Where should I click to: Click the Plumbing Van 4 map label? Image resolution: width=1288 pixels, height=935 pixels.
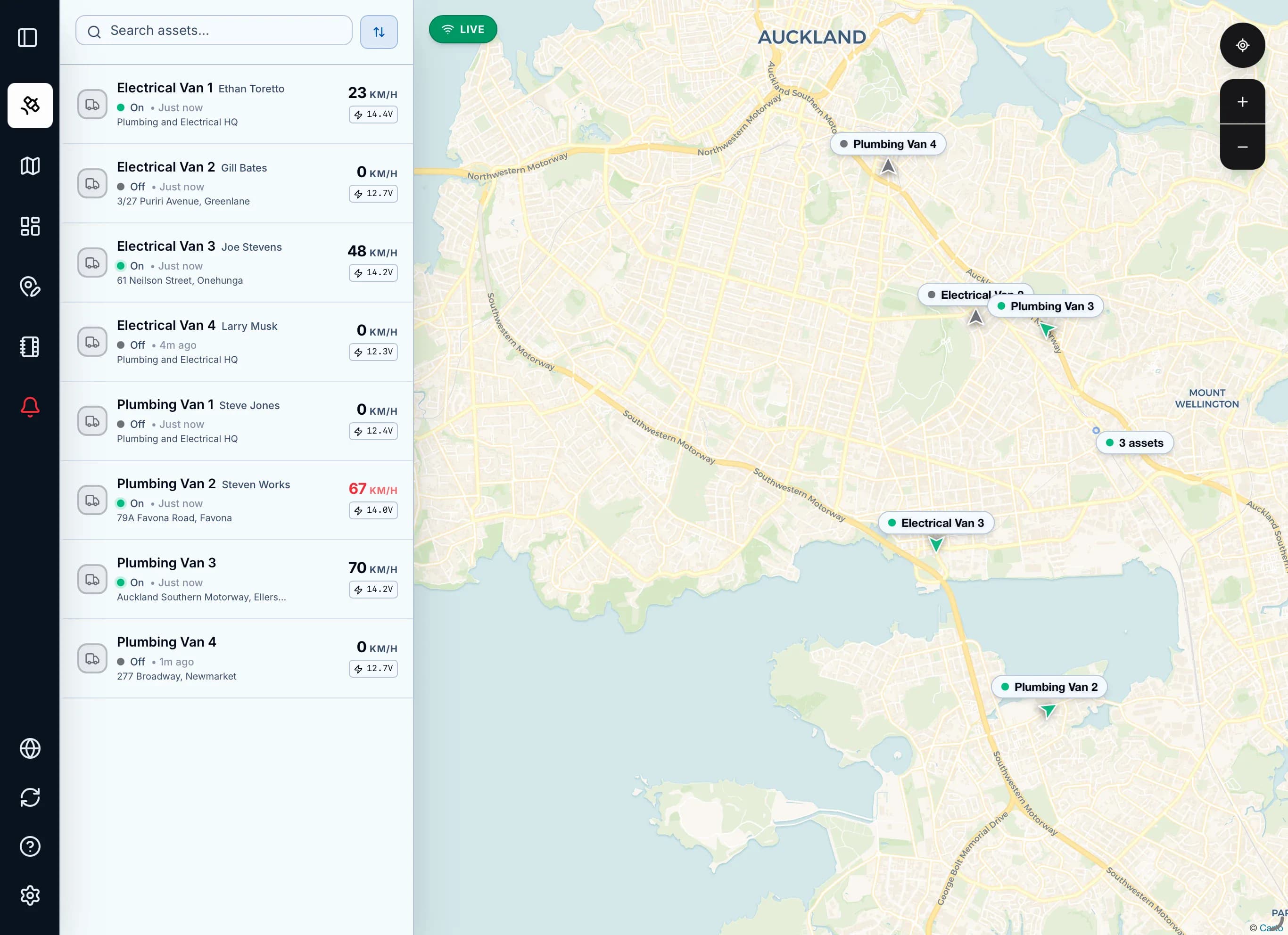point(888,144)
